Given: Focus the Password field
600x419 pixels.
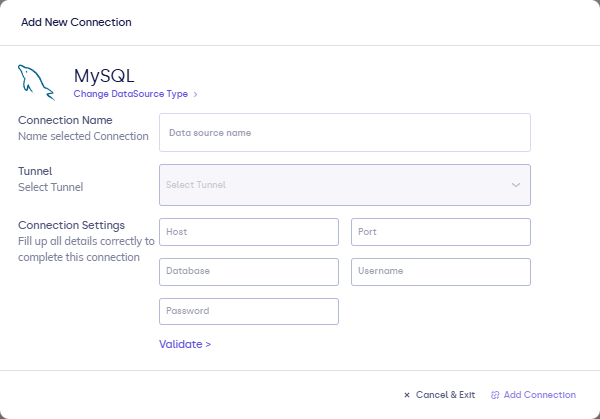Looking at the screenshot, I should click(x=249, y=311).
